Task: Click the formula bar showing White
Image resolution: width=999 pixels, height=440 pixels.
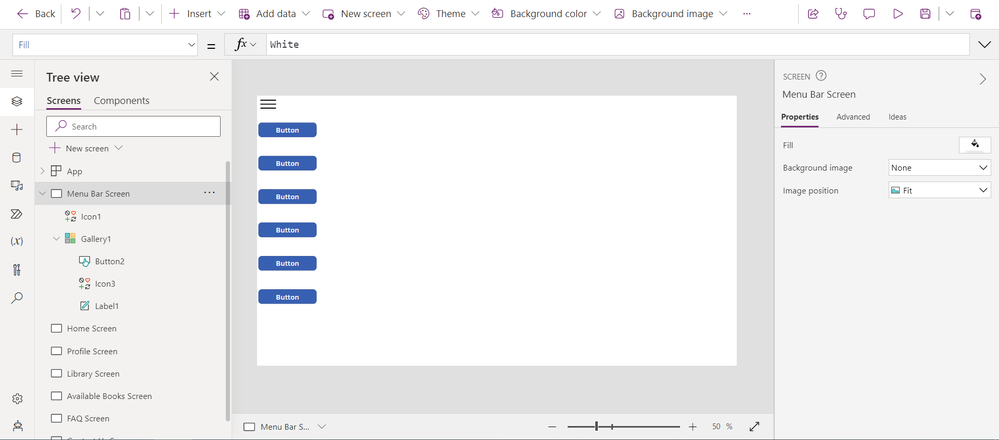Action: click(x=617, y=45)
